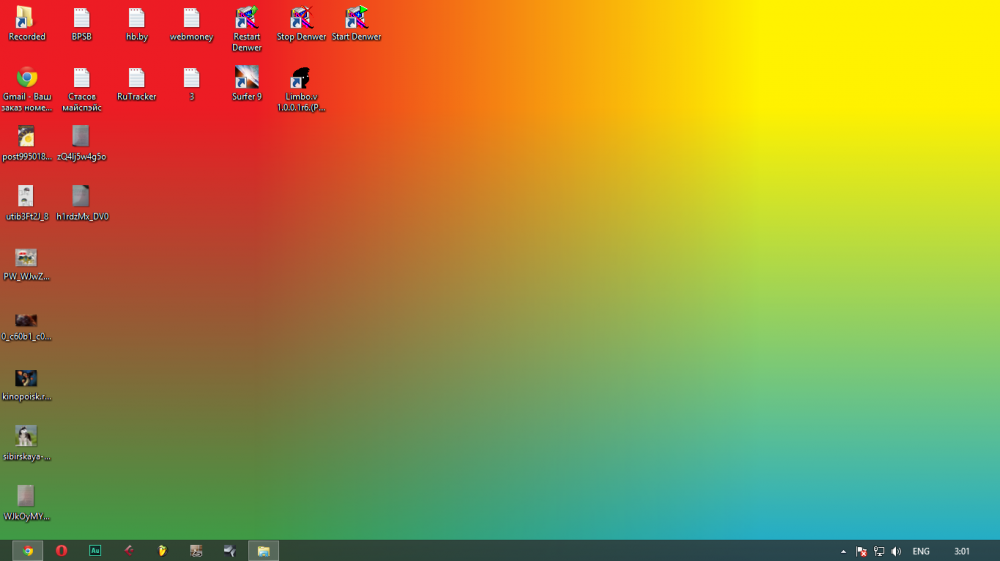Select the Surfer 9 shortcut
This screenshot has width=1000, height=561.
point(246,78)
